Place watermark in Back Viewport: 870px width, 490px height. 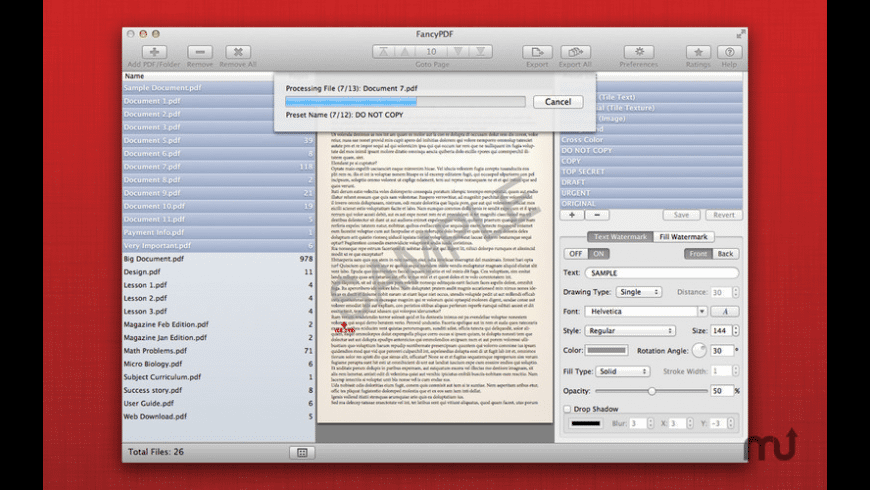pos(725,254)
